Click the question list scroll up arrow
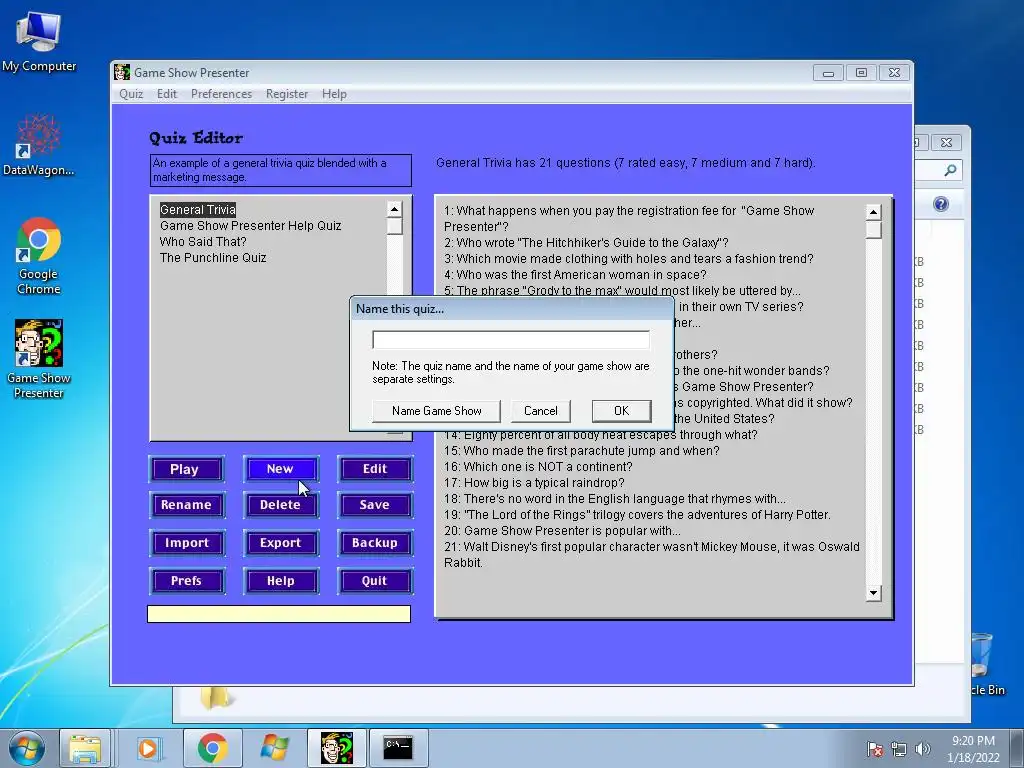The height and width of the screenshot is (768, 1024). coord(874,212)
